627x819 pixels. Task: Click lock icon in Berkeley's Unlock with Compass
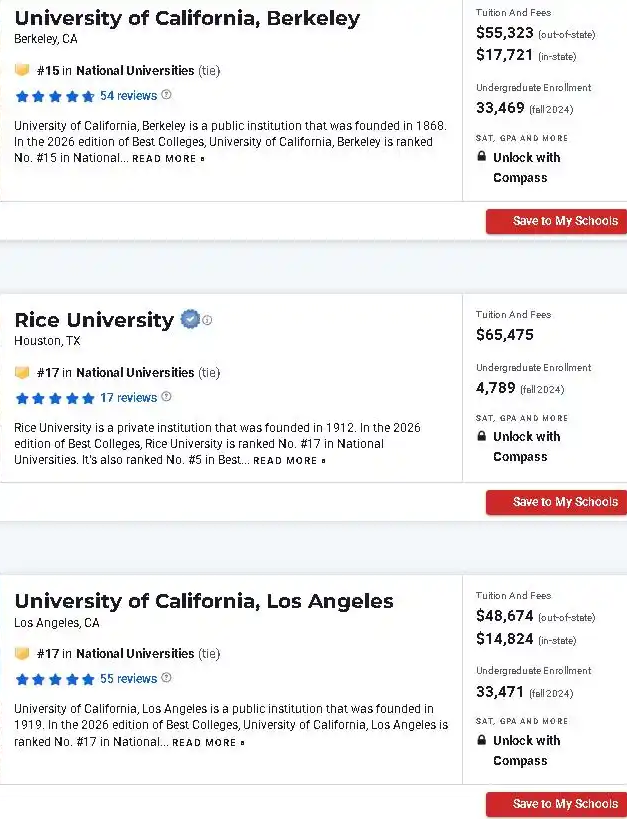(x=481, y=157)
